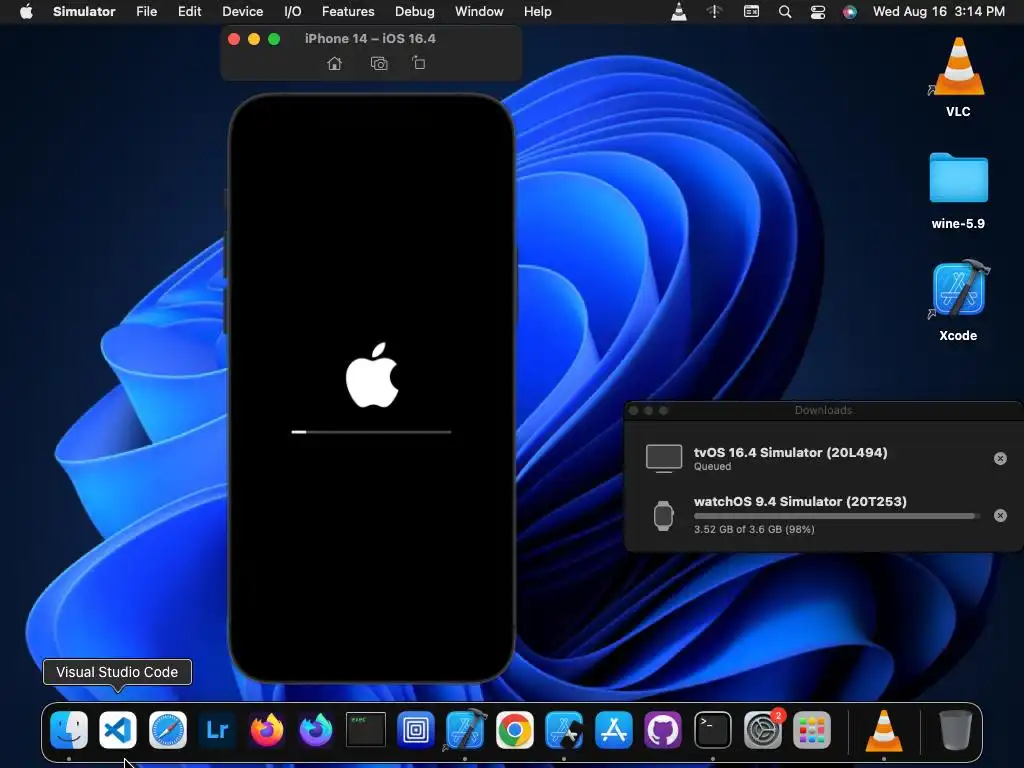The image size is (1024, 768).
Task: Open the Window menu
Action: pos(479,11)
